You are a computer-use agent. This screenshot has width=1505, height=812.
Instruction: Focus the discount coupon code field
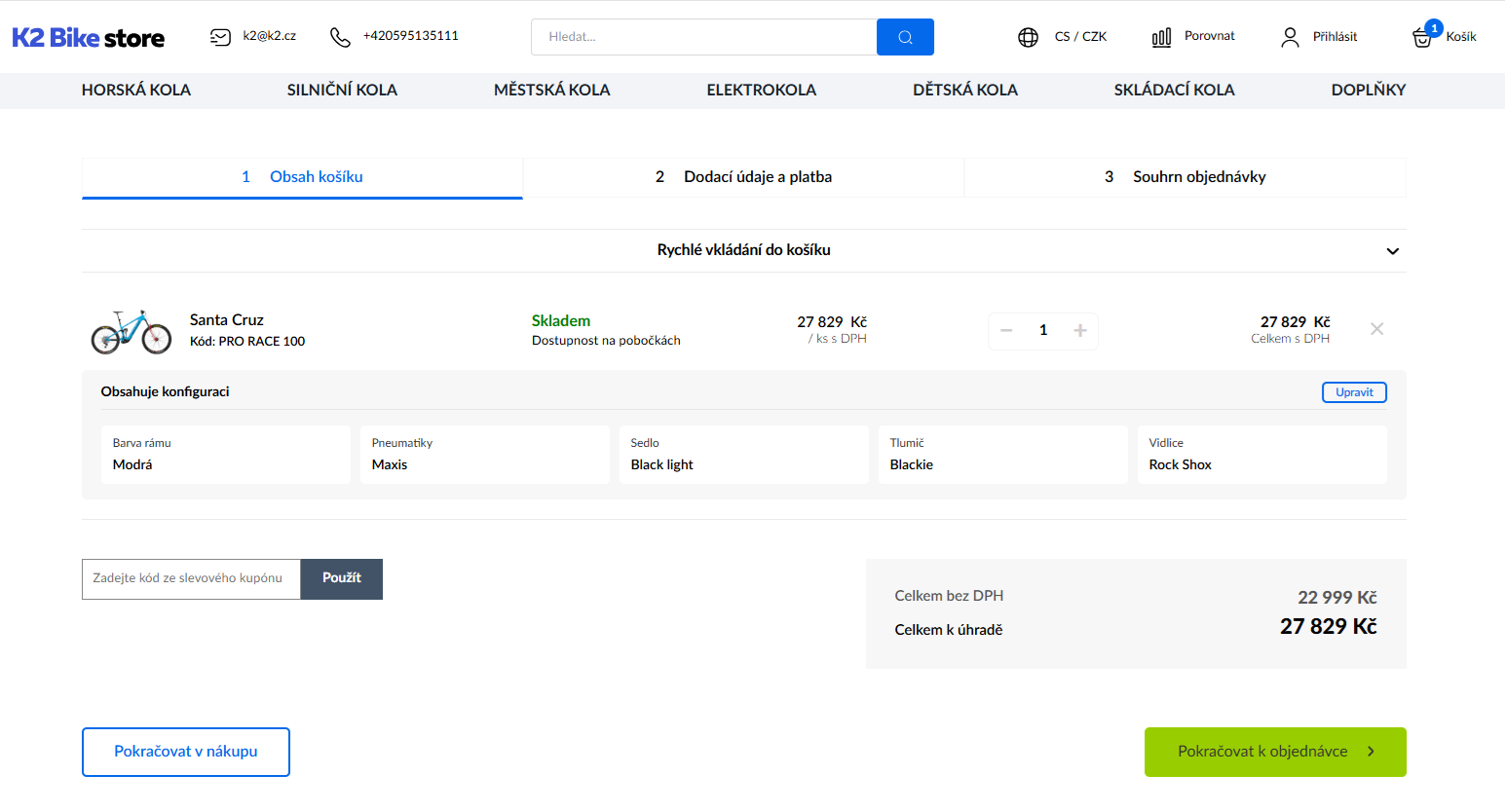(x=191, y=578)
